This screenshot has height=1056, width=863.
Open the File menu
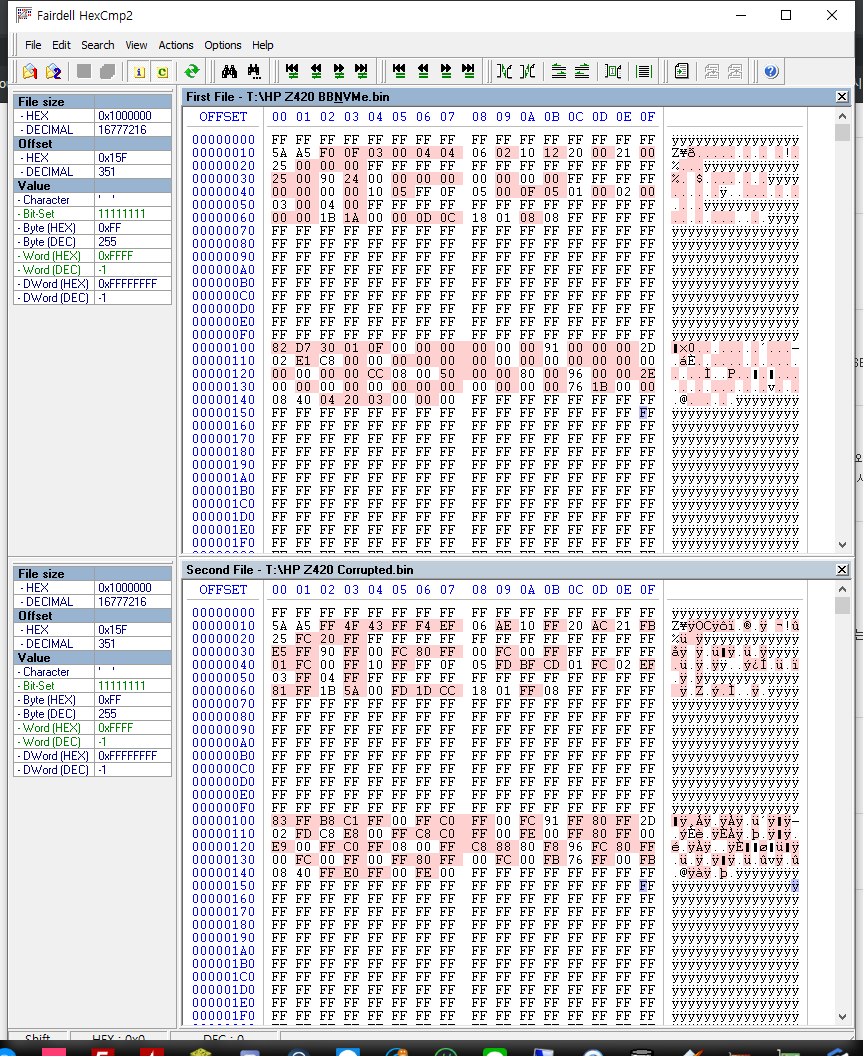(x=33, y=45)
